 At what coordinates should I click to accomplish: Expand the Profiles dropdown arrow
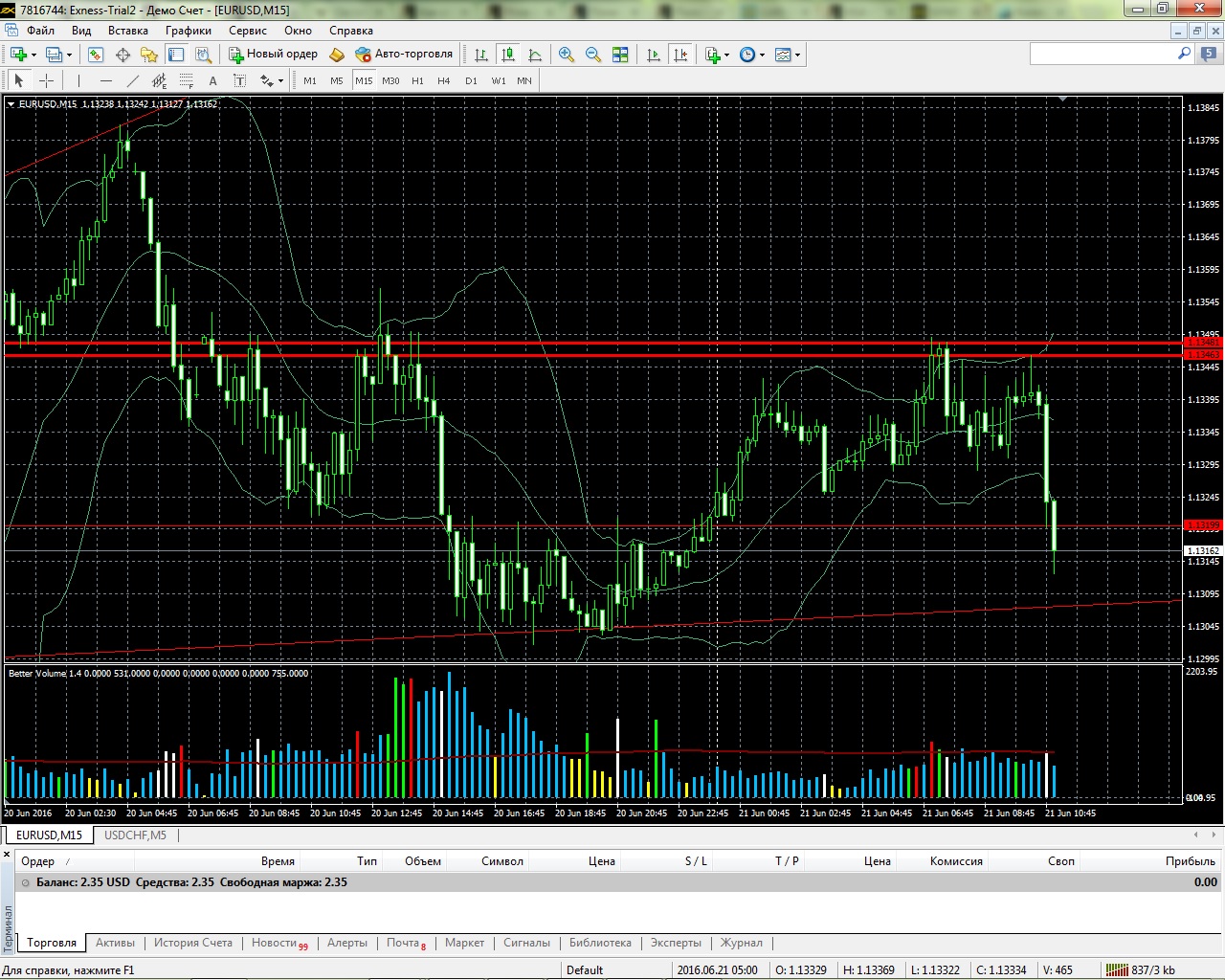(x=70, y=55)
